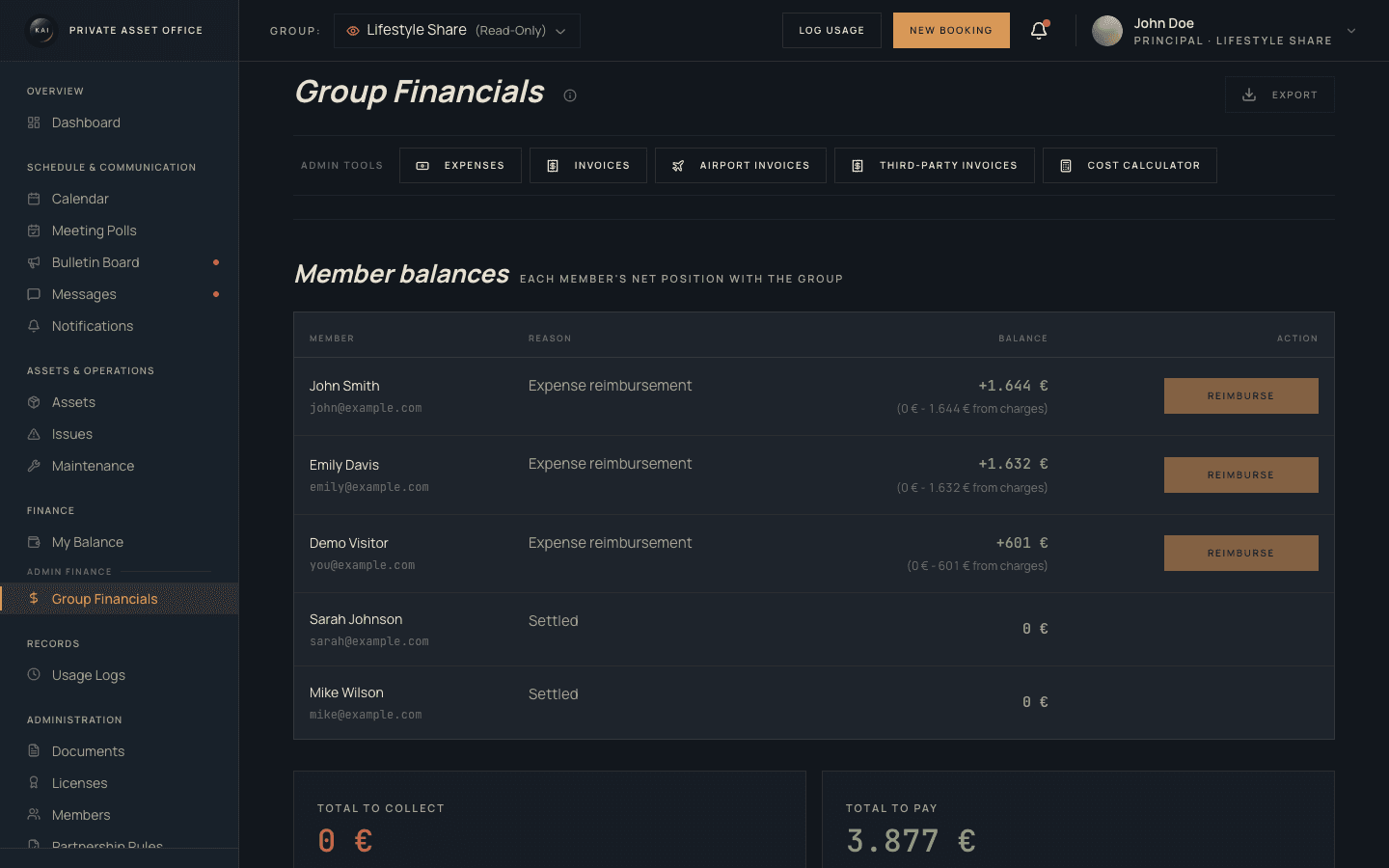Click the New Booking button
This screenshot has width=1389, height=868.
click(x=951, y=31)
